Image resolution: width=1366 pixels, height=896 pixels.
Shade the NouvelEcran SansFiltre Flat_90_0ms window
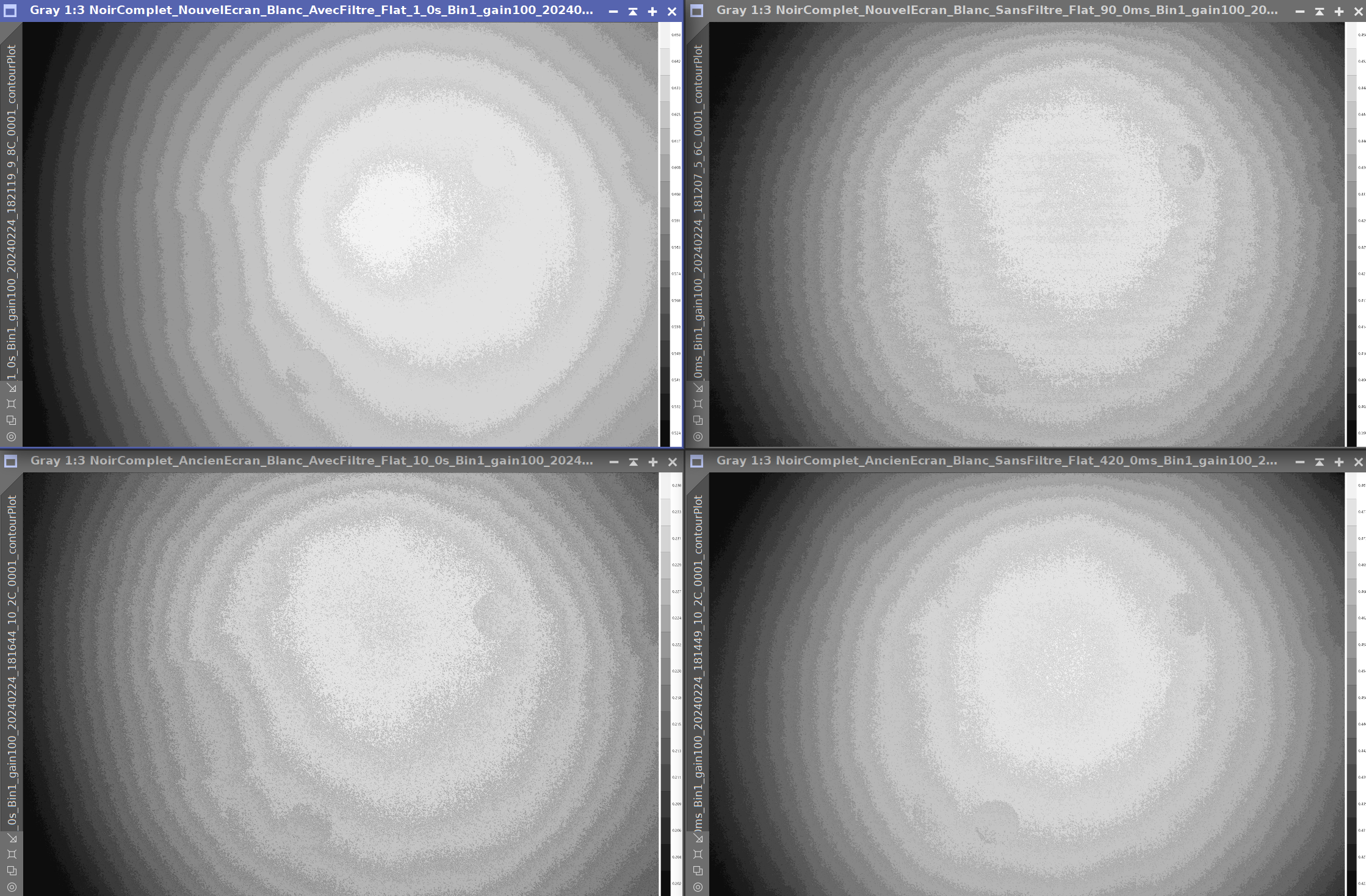pos(1320,12)
